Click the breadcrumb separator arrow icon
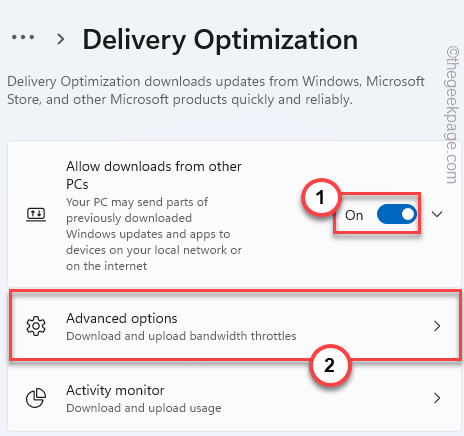Viewport: 464px width, 436px height. 61,39
